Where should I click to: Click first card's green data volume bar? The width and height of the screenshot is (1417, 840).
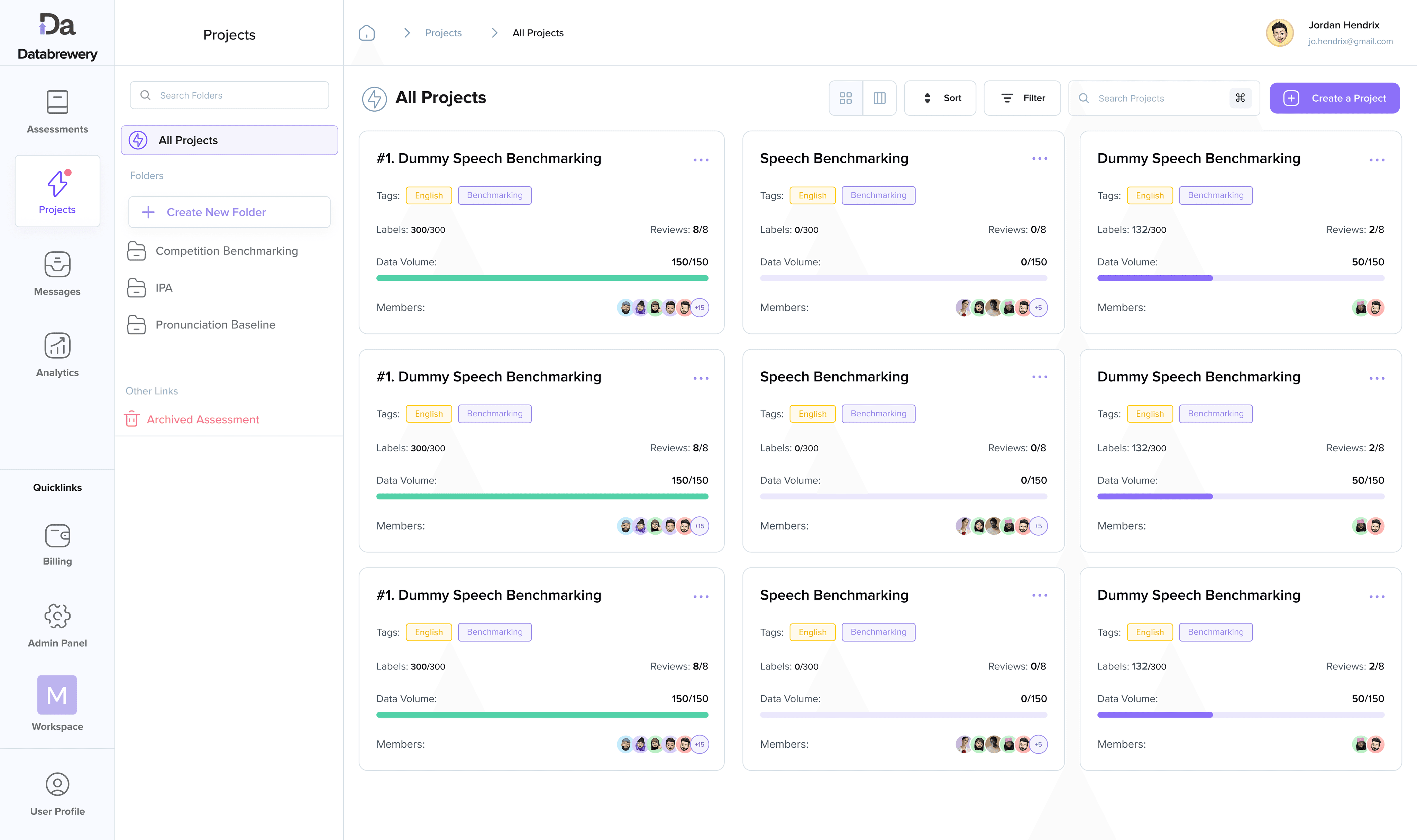(x=542, y=278)
